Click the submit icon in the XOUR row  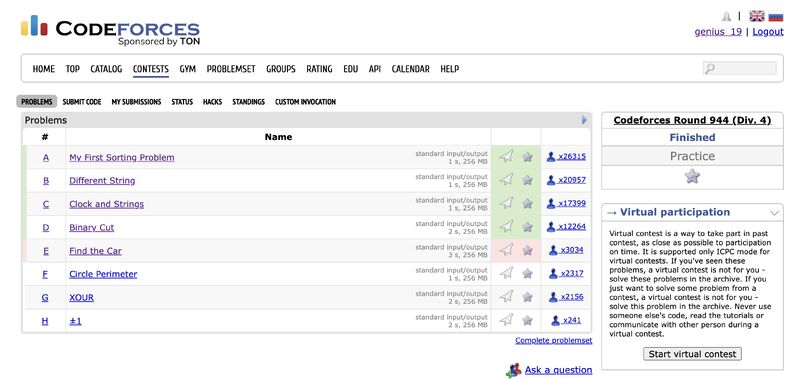(x=506, y=296)
